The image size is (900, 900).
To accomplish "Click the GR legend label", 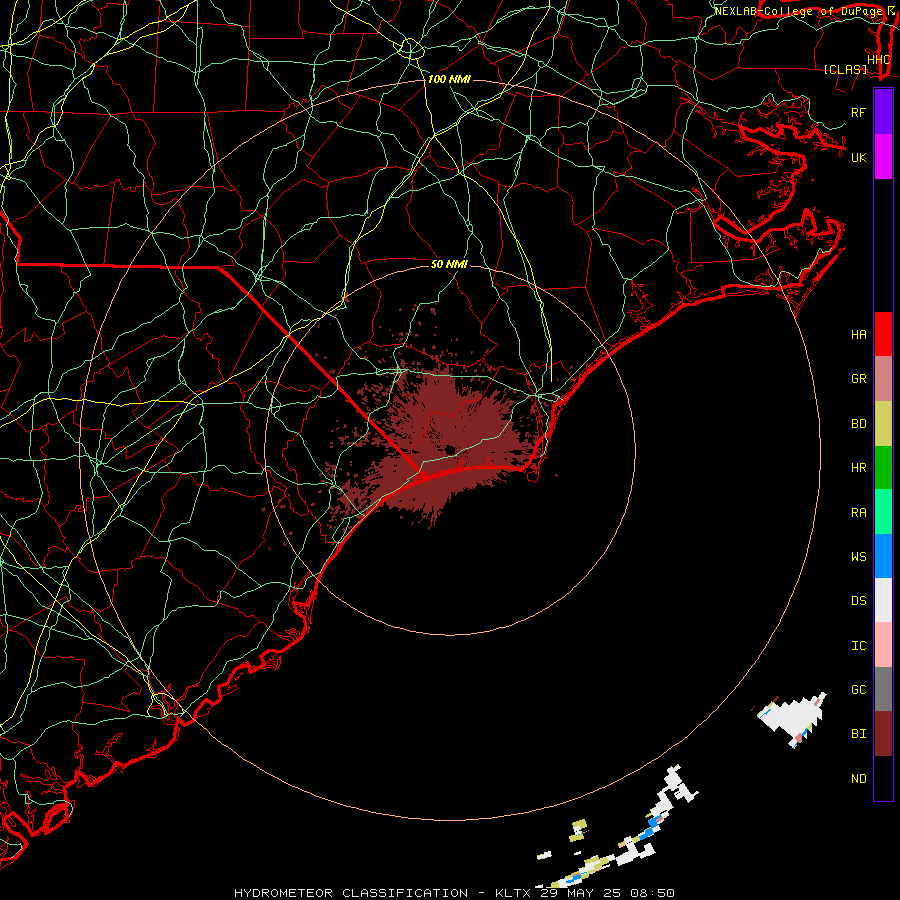I will pyautogui.click(x=859, y=379).
